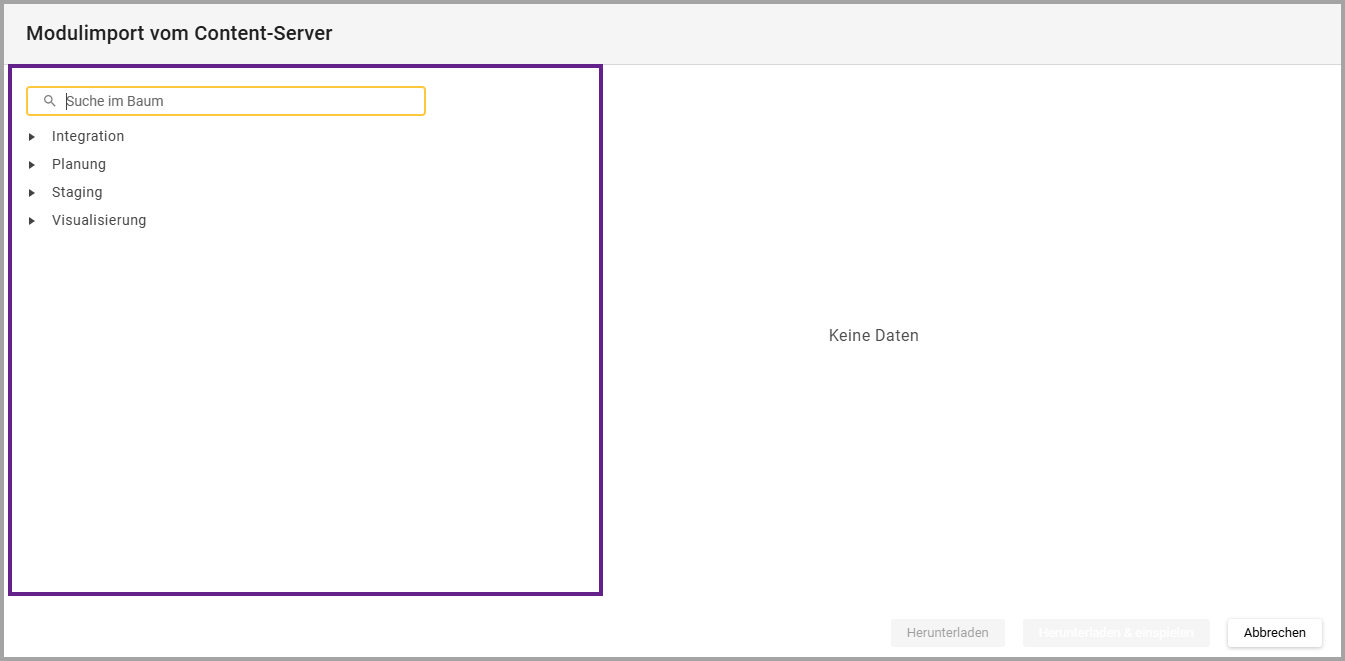The width and height of the screenshot is (1345, 661).
Task: Focus the 'Suche im Baum' search field
Action: click(240, 101)
